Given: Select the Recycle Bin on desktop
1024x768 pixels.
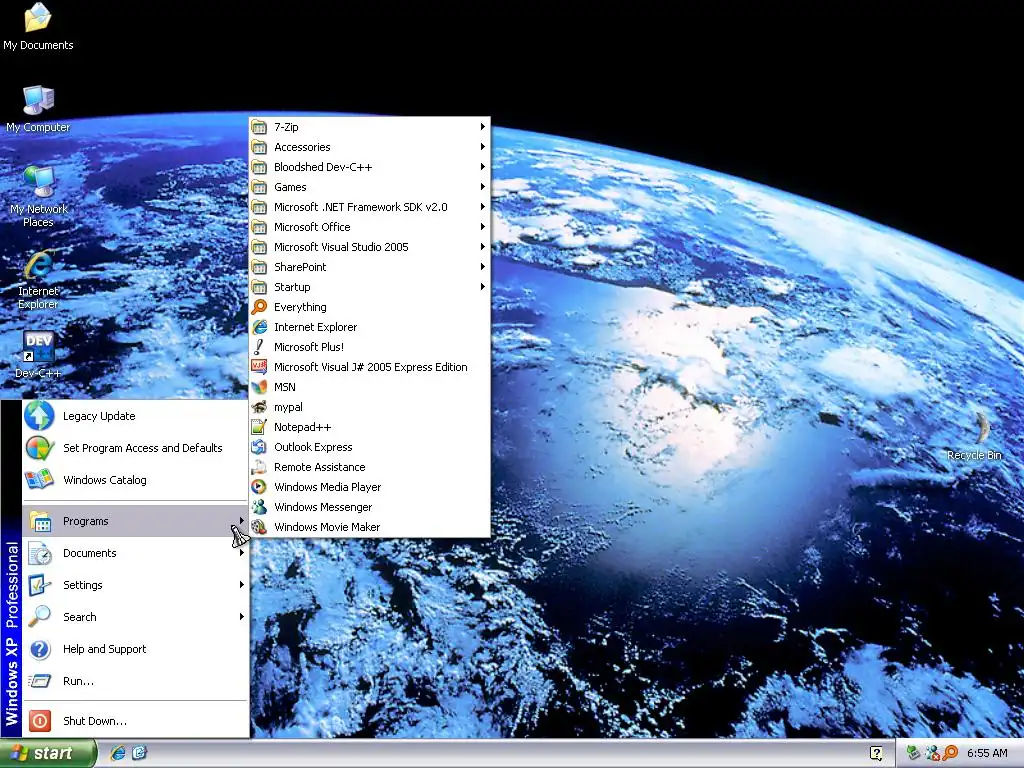Looking at the screenshot, I should coord(974,436).
